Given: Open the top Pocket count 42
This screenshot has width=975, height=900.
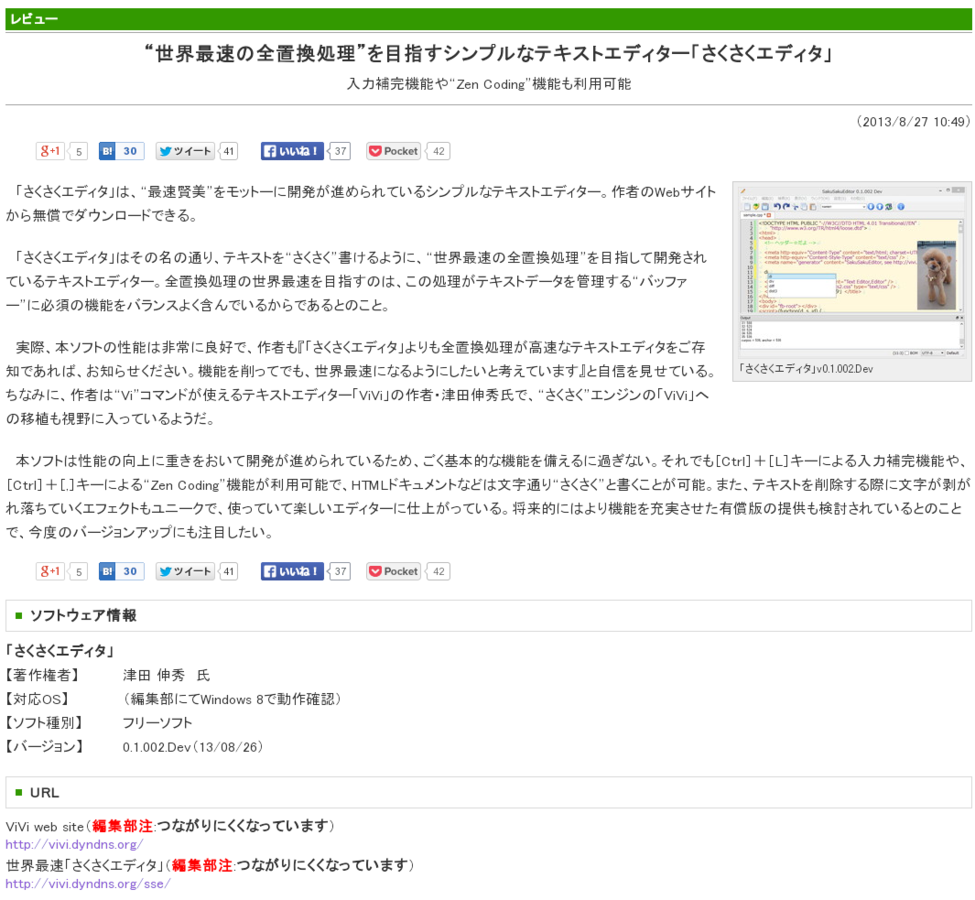Looking at the screenshot, I should [x=439, y=151].
